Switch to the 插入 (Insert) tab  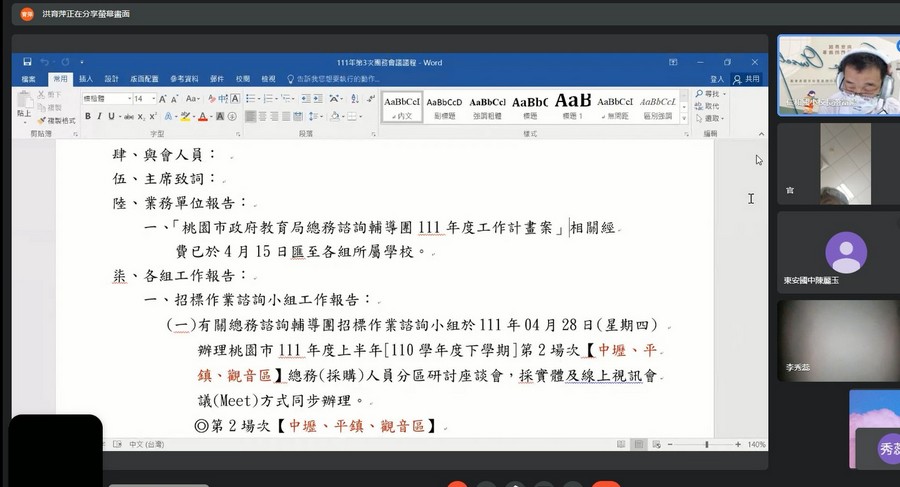coord(86,79)
